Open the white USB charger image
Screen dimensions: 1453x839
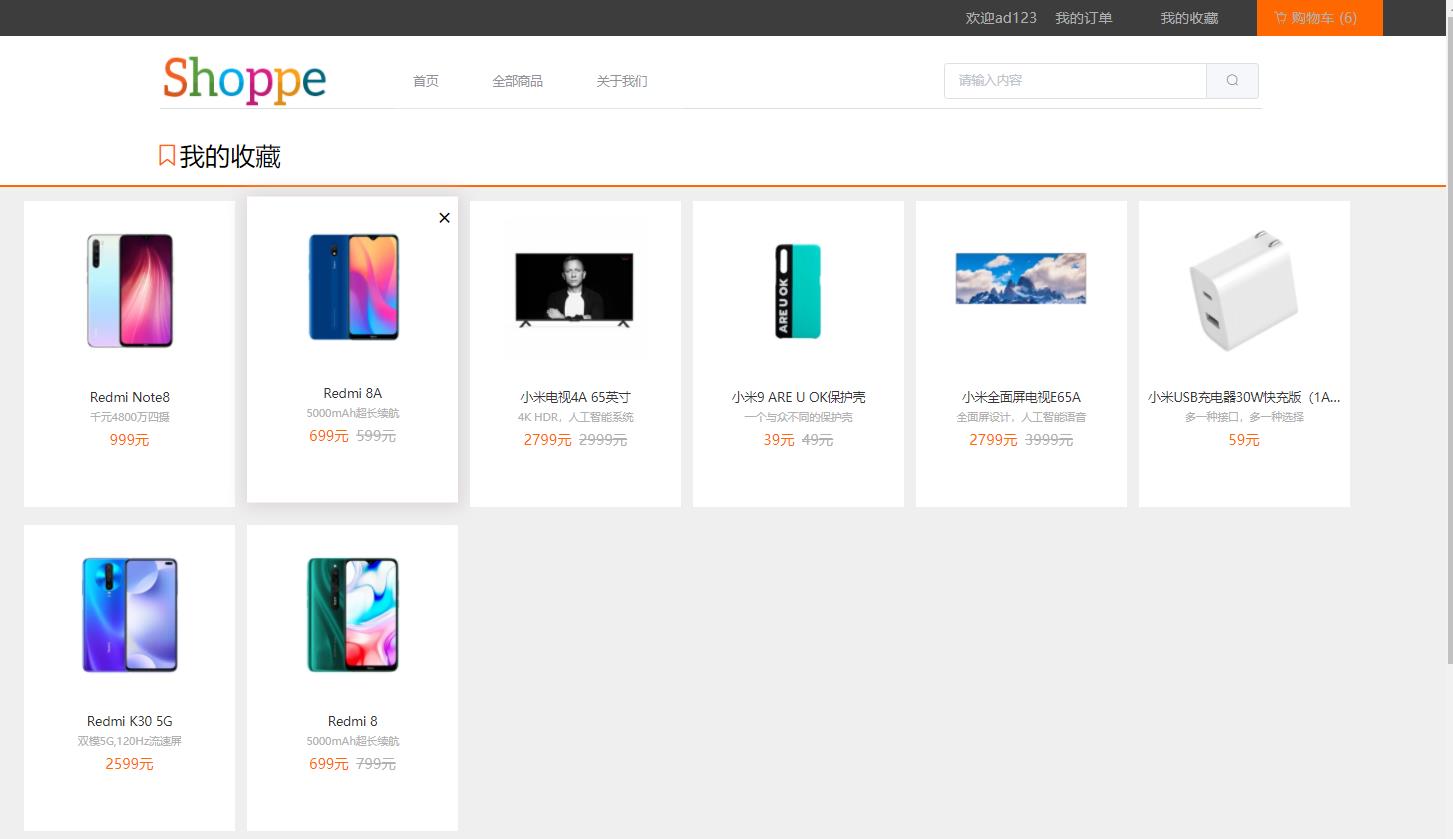point(1244,291)
